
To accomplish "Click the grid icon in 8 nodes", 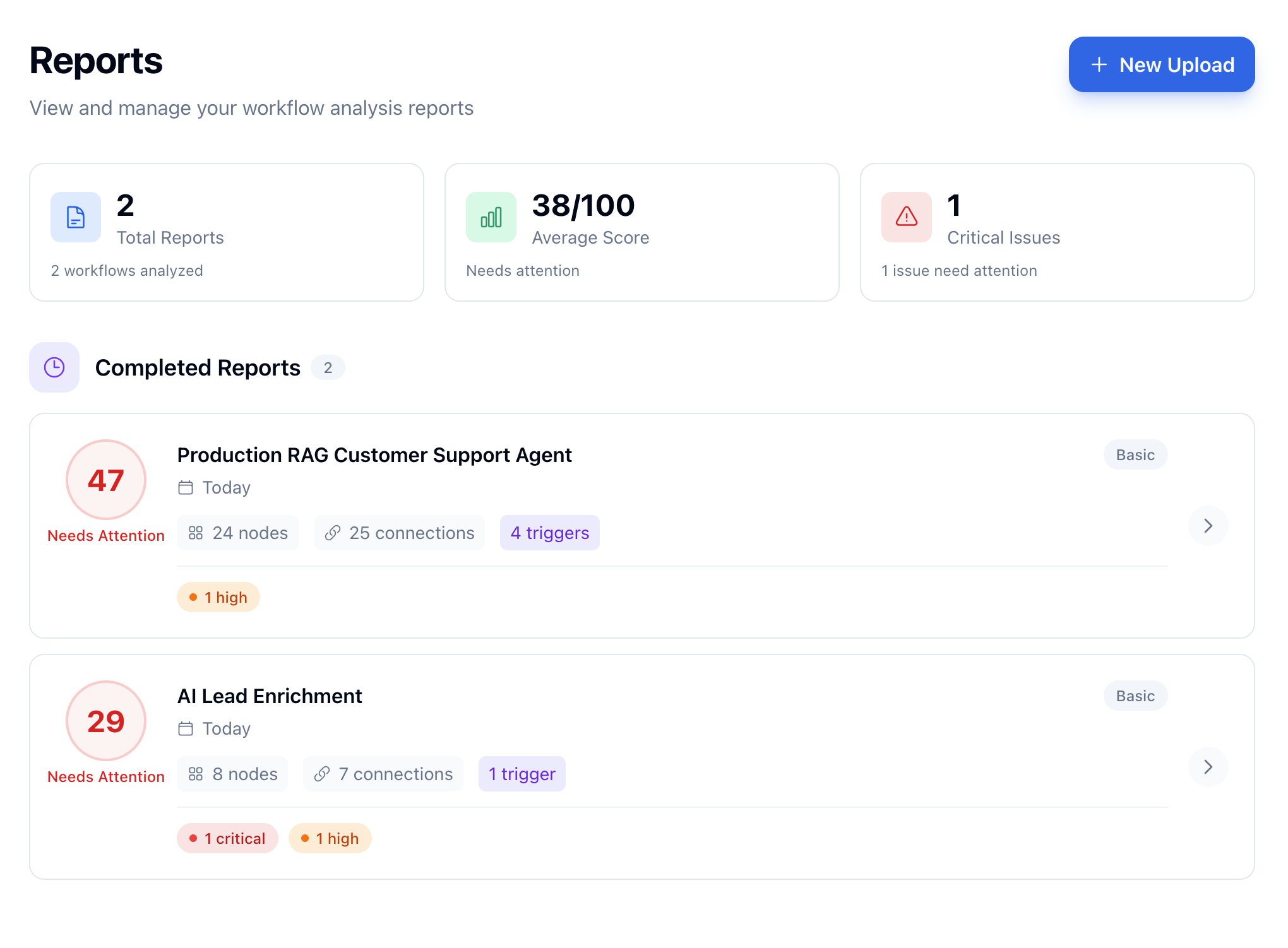I will tap(196, 774).
